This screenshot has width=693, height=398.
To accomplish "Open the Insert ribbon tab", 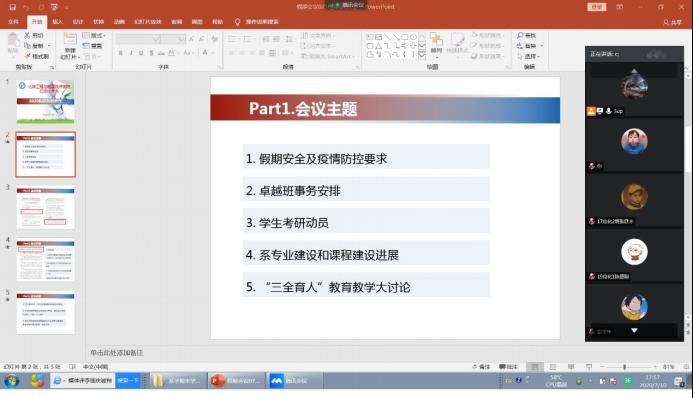I will click(x=57, y=22).
